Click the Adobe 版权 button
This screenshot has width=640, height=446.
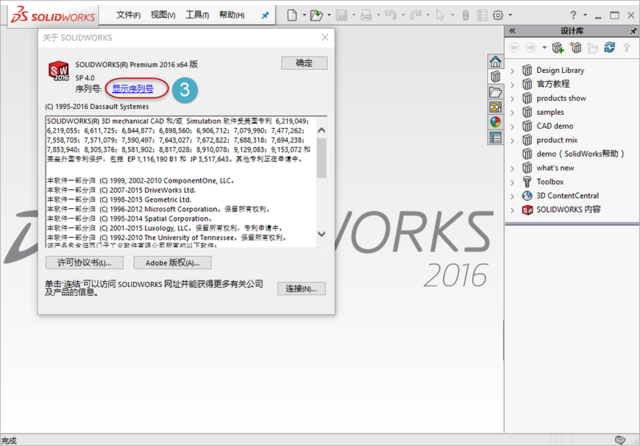(x=172, y=263)
